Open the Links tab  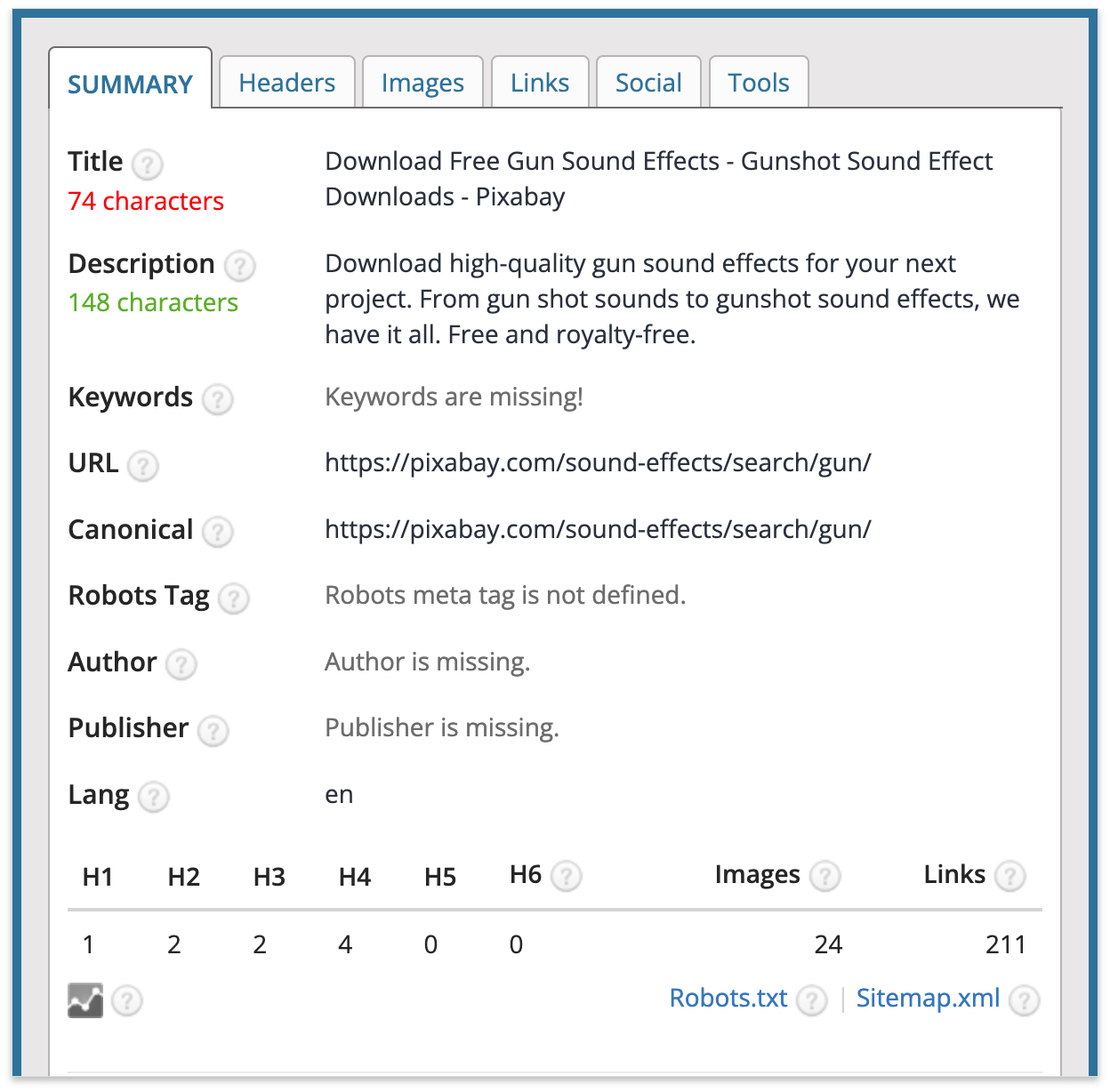coord(540,82)
